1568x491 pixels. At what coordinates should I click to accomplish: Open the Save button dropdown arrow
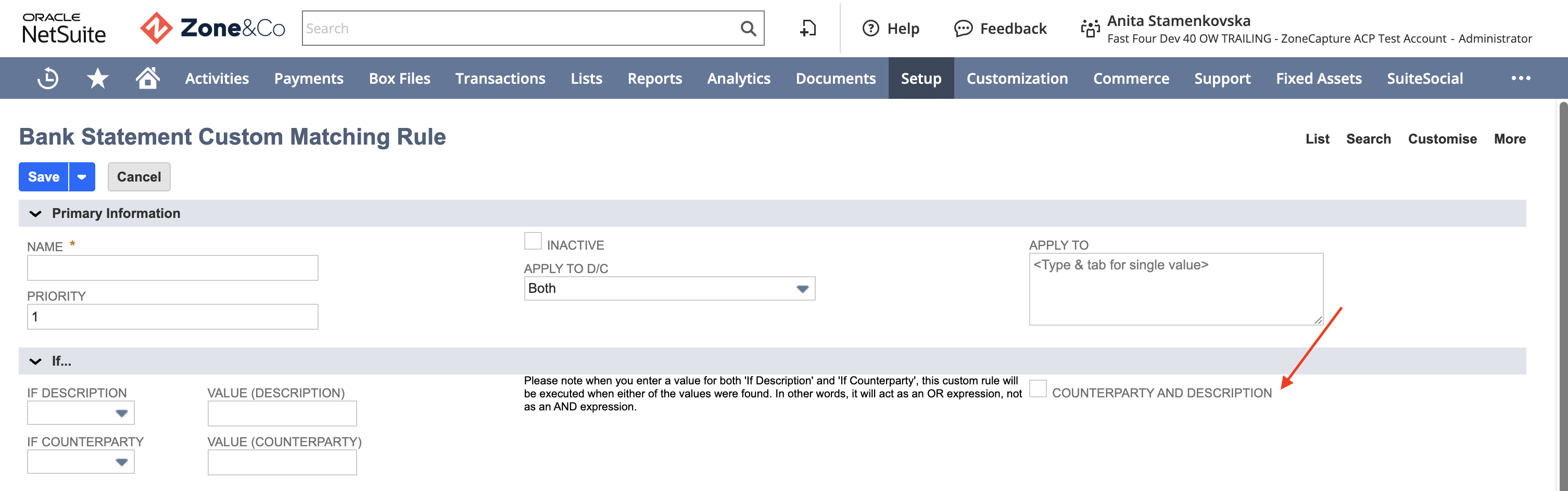(82, 177)
